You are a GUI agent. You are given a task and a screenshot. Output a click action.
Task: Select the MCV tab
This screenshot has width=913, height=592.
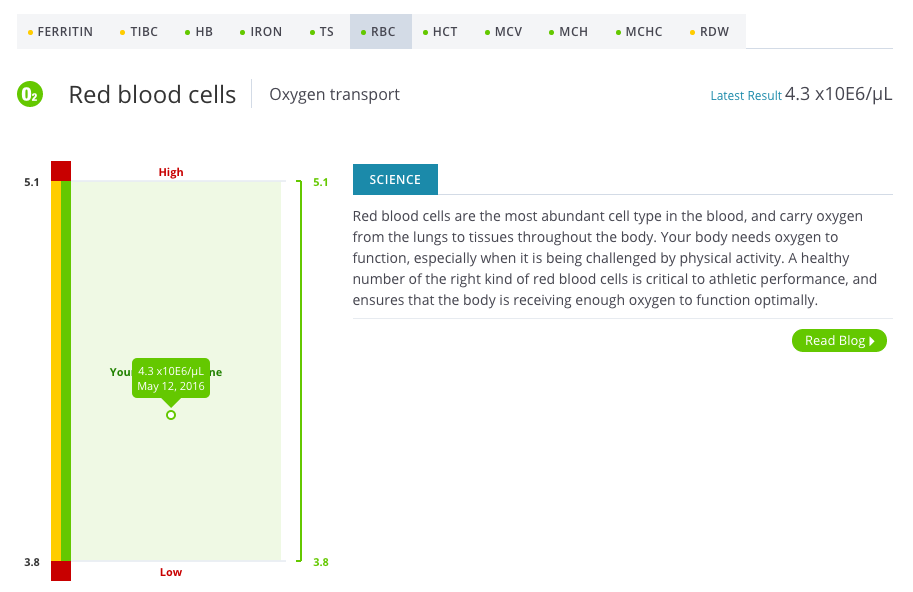[509, 31]
